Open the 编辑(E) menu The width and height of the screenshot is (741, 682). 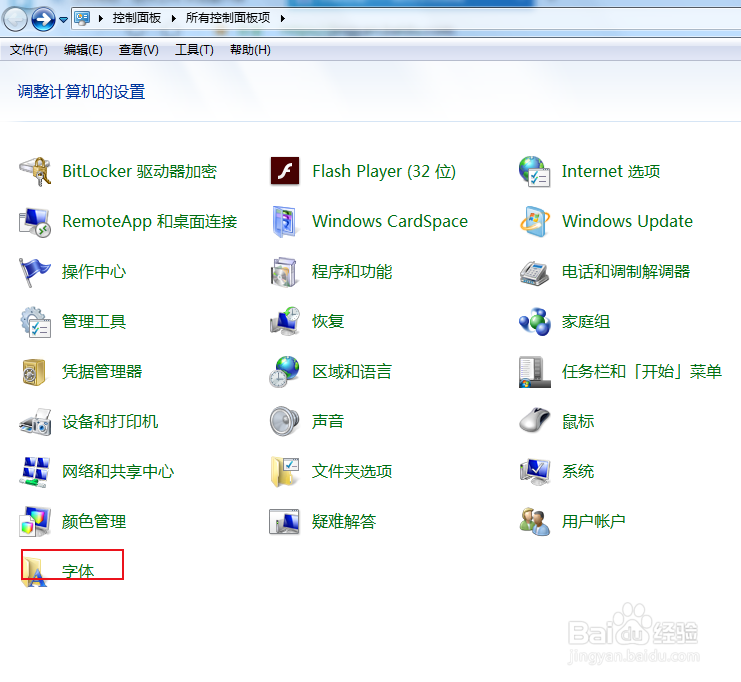click(83, 50)
